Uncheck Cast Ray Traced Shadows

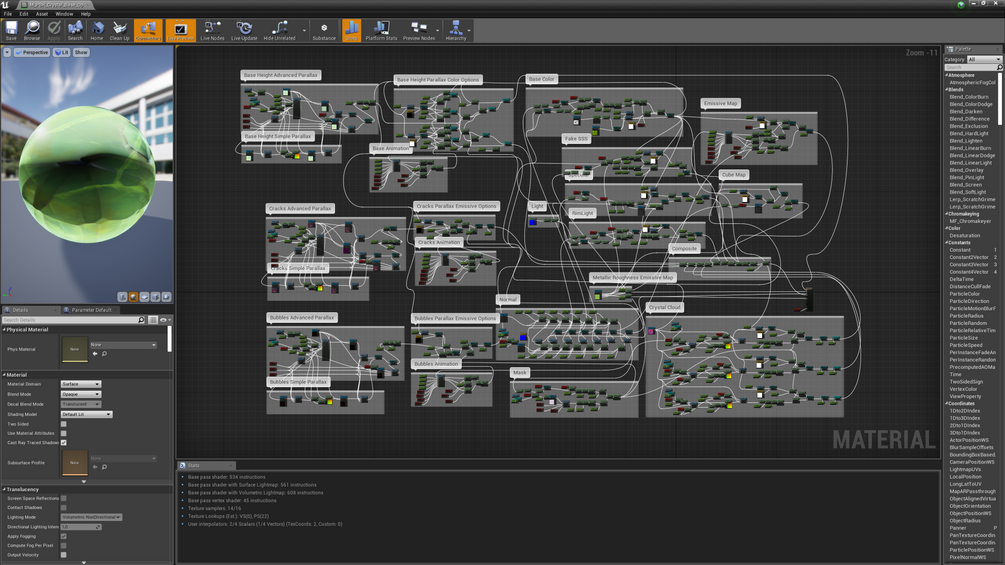pos(63,443)
